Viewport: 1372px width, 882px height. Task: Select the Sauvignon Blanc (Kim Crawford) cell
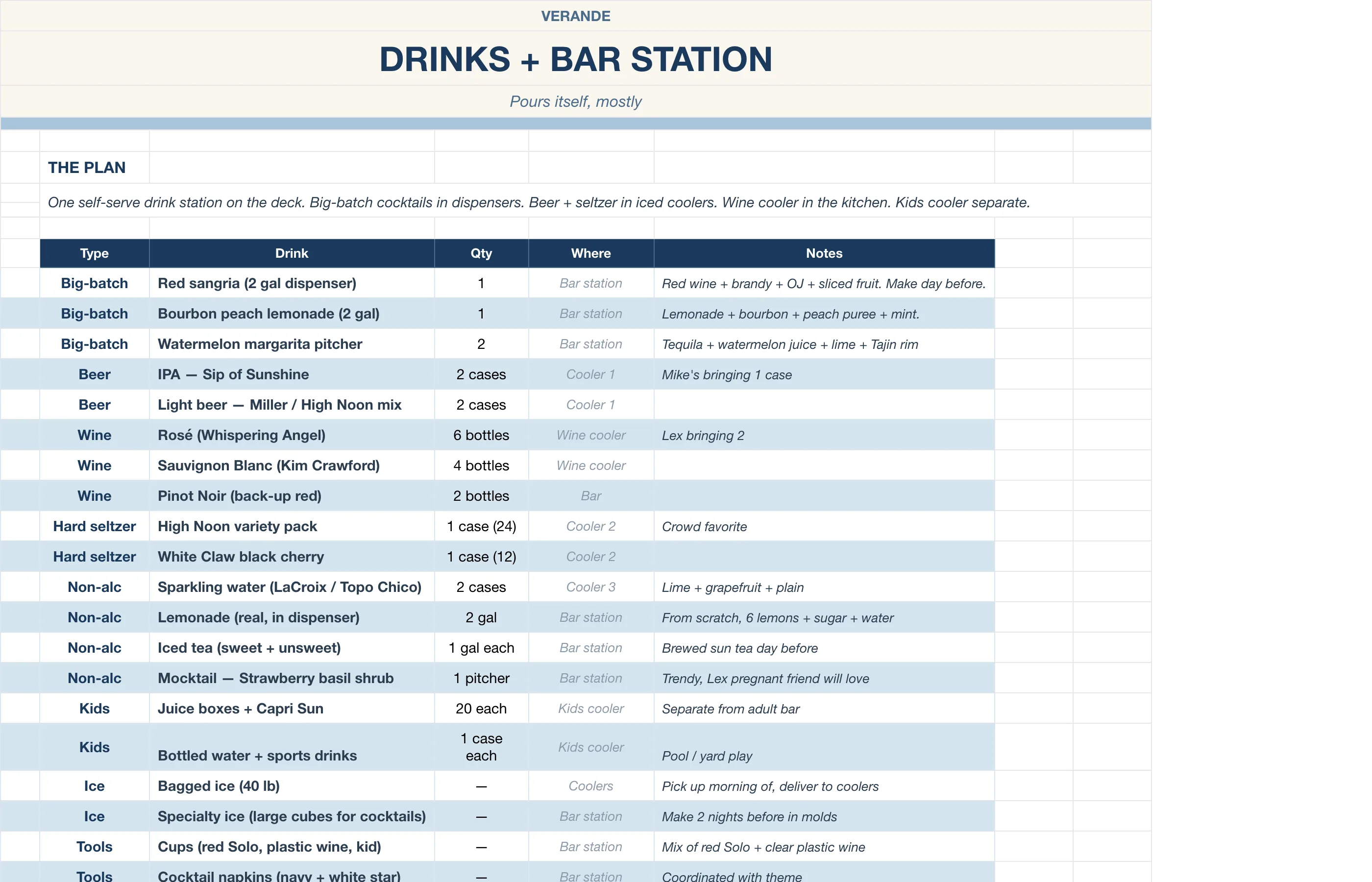[x=292, y=465]
